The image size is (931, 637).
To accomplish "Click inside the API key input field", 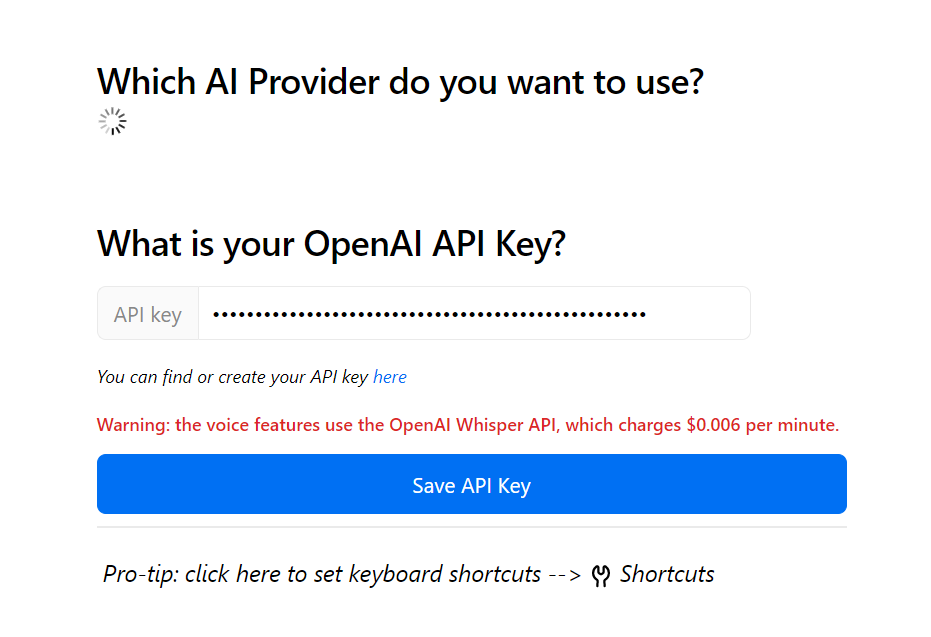I will click(x=470, y=313).
